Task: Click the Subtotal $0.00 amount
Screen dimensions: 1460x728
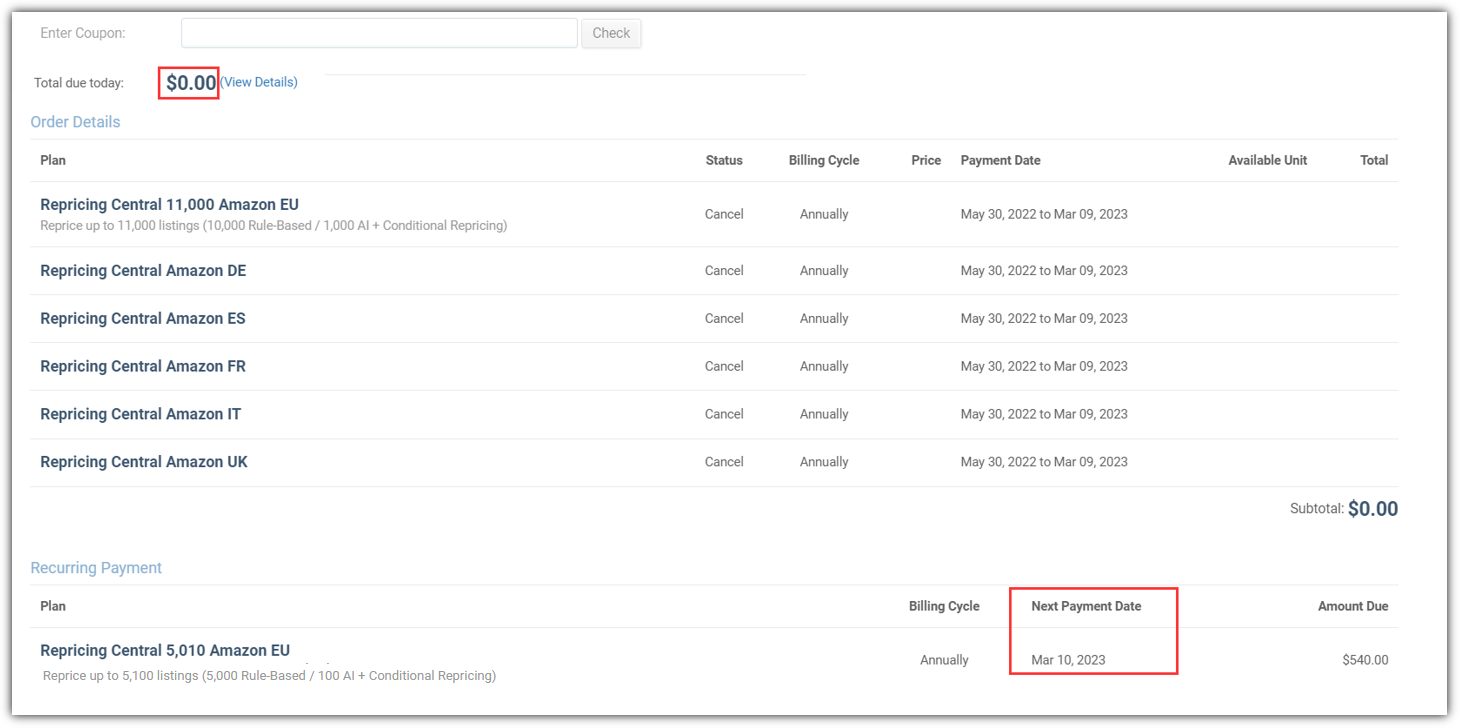Action: [x=1372, y=509]
